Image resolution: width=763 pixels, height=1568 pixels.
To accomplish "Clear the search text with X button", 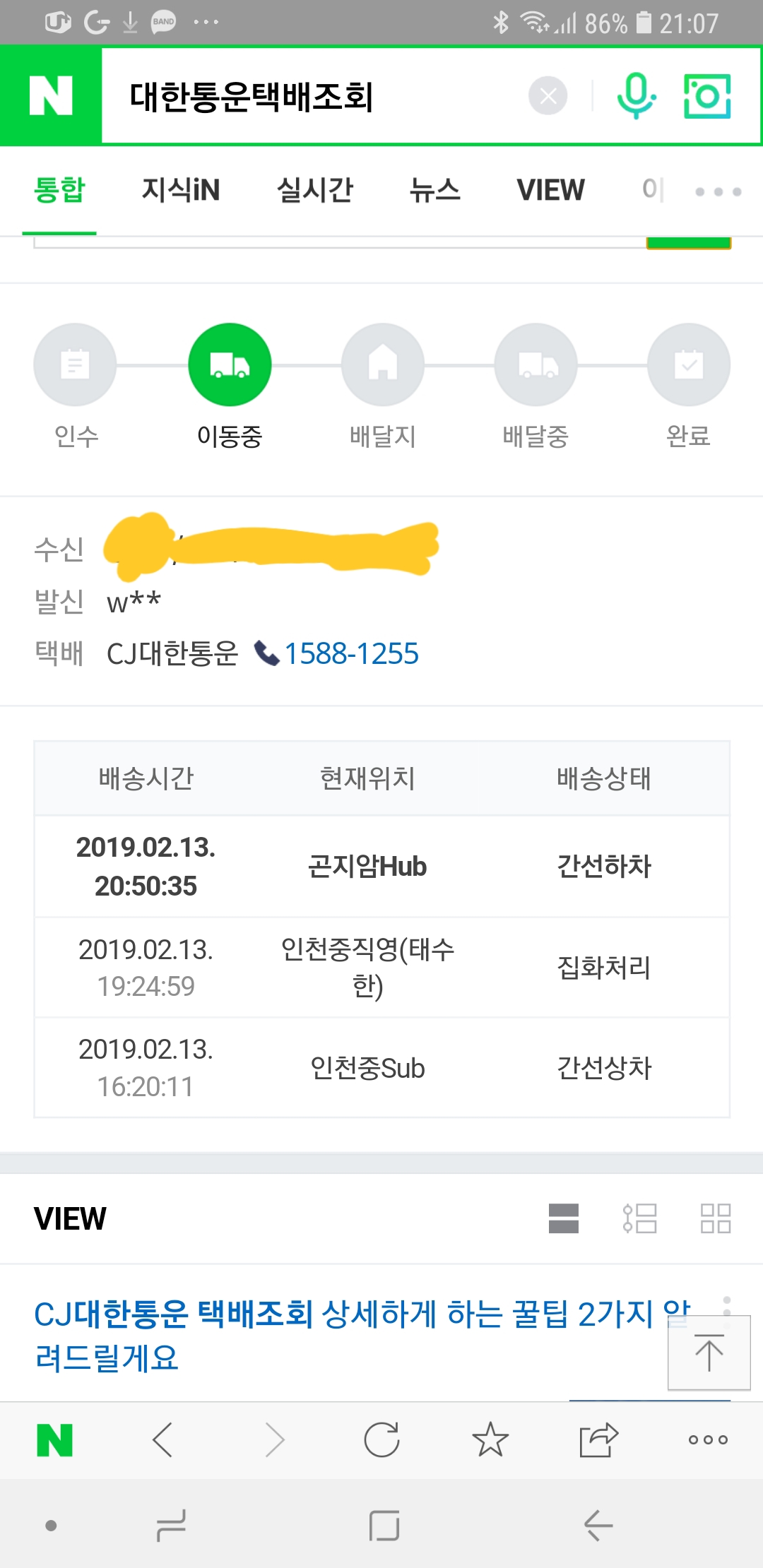I will pos(548,96).
